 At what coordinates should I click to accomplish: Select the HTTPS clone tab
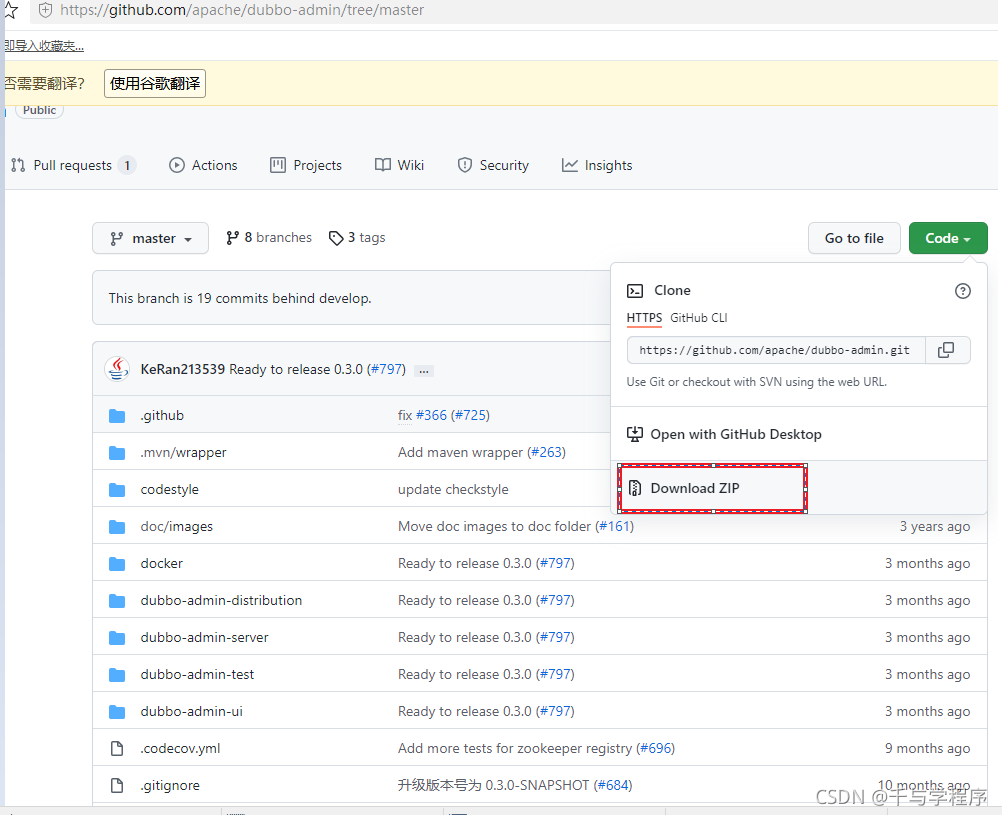click(x=644, y=318)
